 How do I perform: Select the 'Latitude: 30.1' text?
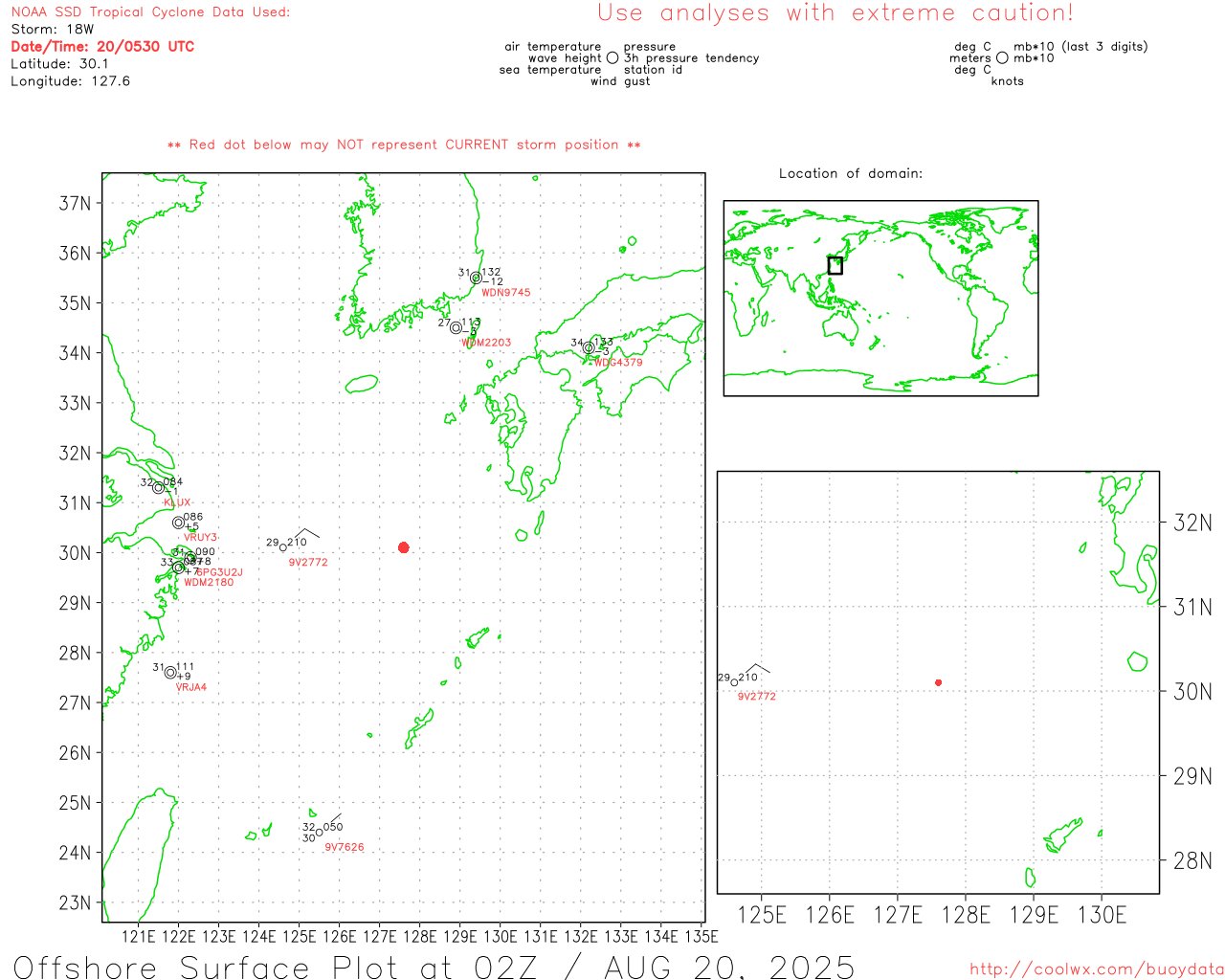pos(59,64)
